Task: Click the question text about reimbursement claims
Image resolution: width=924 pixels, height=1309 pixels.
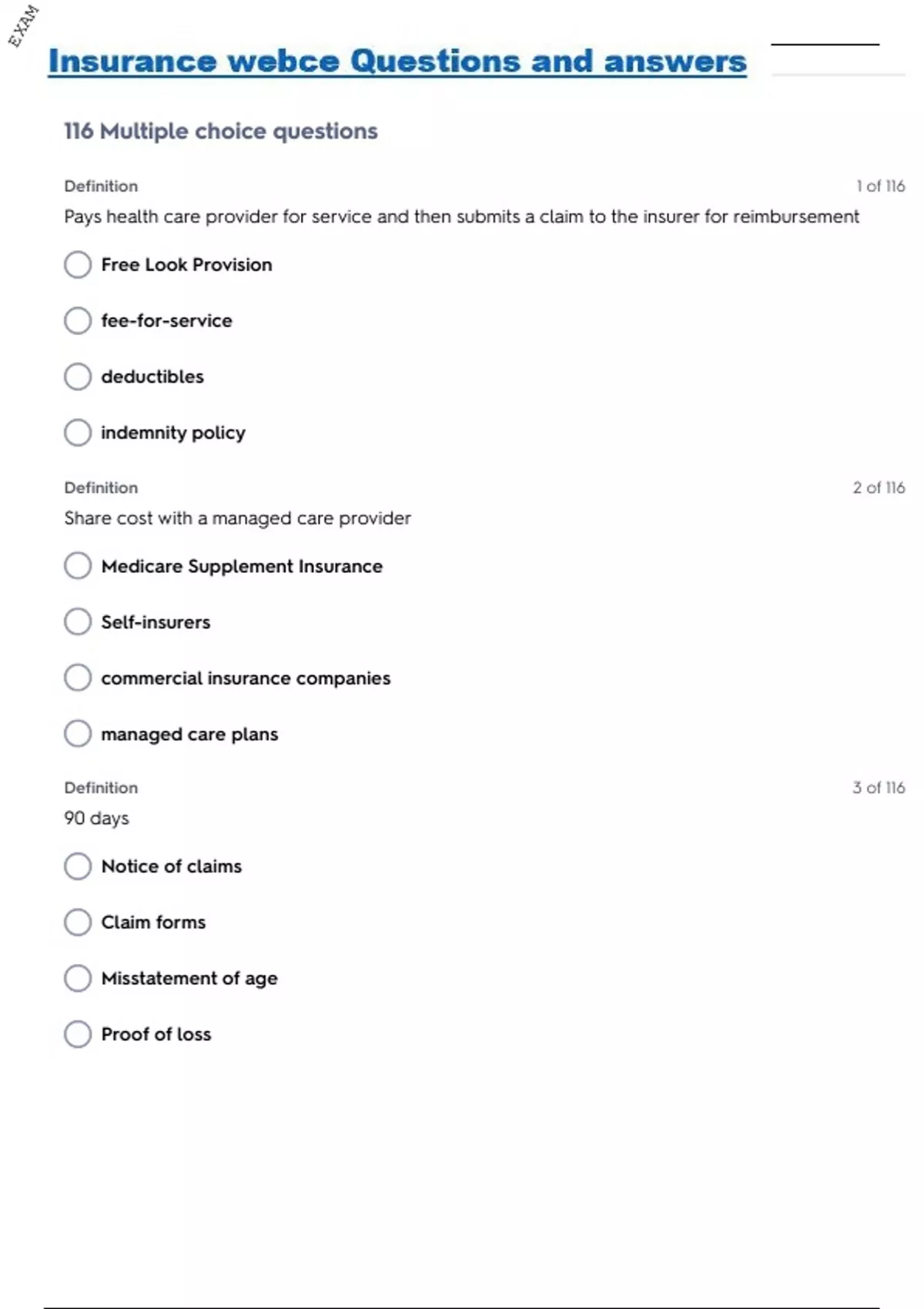Action: (461, 217)
